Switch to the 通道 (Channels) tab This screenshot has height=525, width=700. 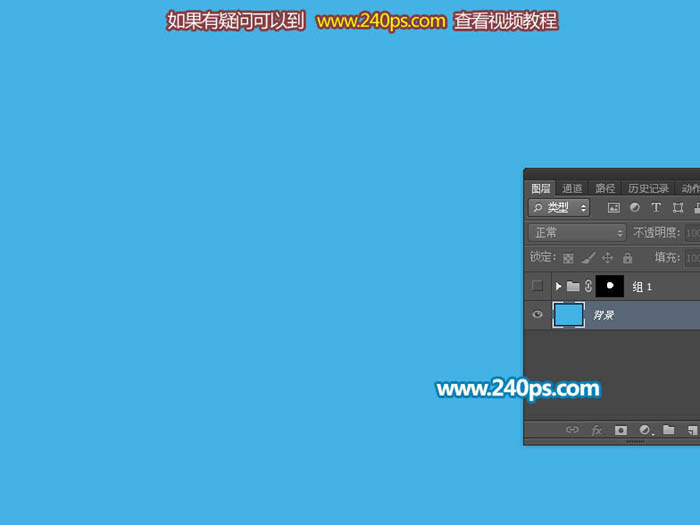572,188
